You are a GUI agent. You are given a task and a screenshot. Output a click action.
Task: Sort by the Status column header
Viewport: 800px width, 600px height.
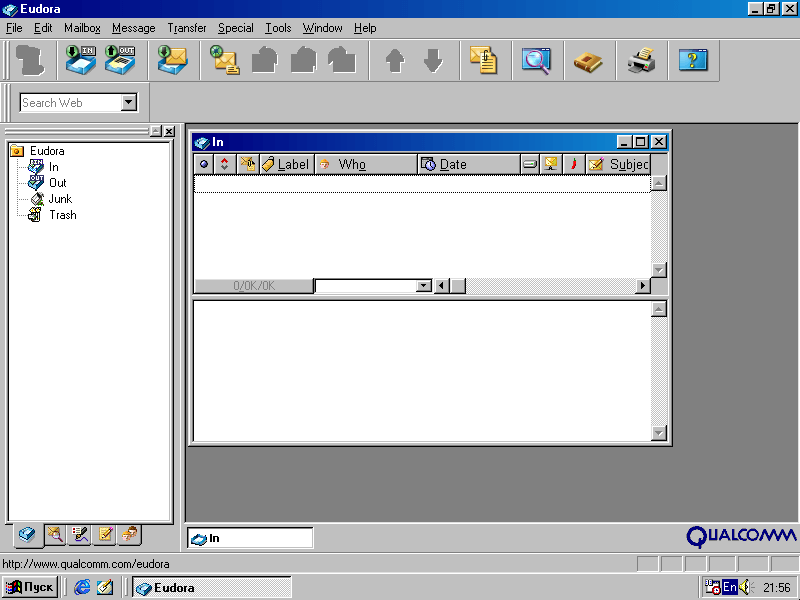click(x=204, y=164)
